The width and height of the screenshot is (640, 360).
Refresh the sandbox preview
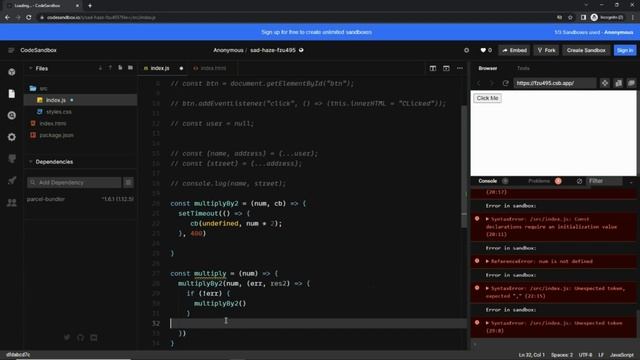pyautogui.click(x=505, y=83)
